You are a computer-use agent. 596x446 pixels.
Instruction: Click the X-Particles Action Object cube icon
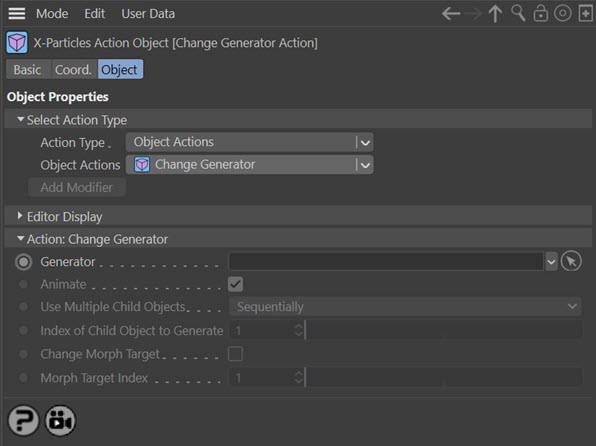[x=17, y=43]
